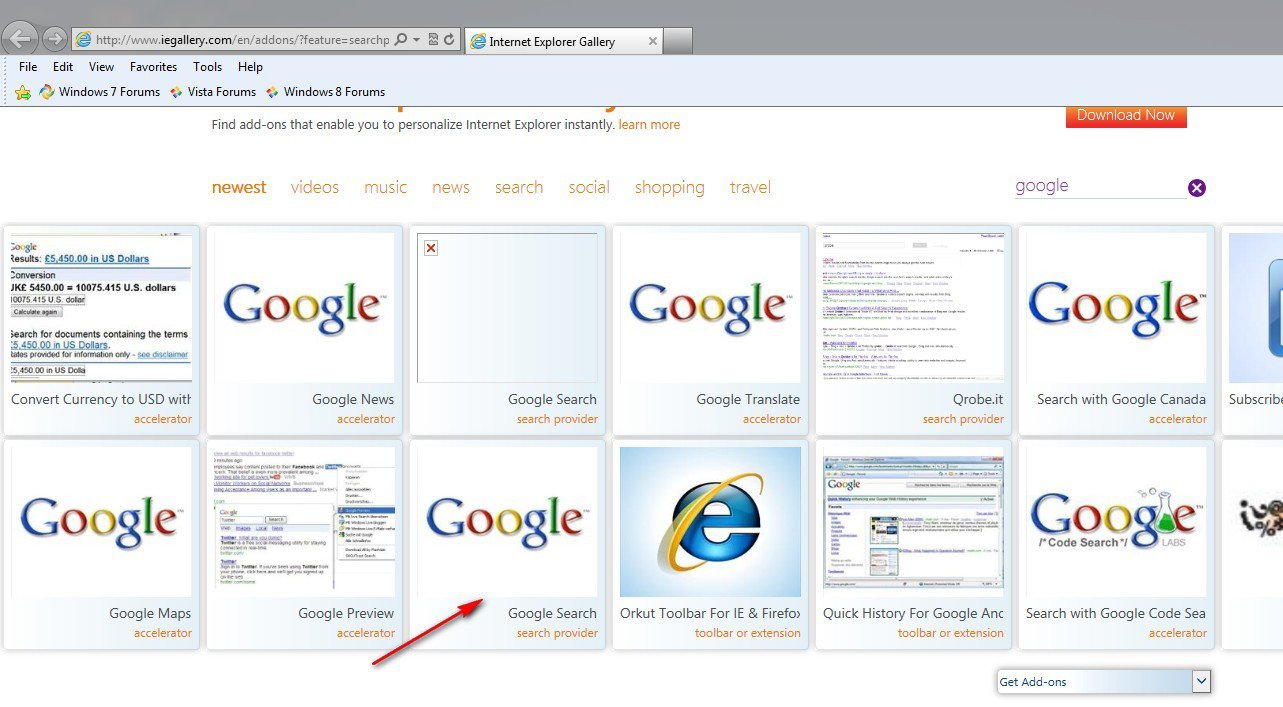Click the Add to Favorites bar star icon
The image size is (1283, 707).
[x=23, y=92]
